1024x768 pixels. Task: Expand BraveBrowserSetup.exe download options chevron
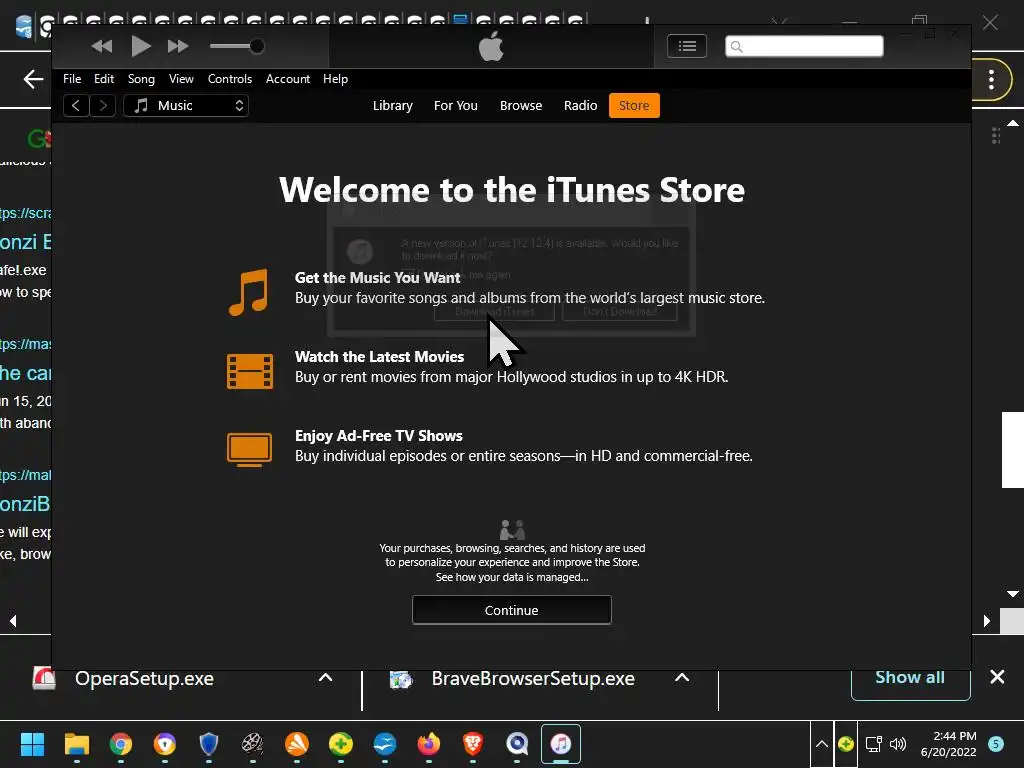[x=682, y=678]
